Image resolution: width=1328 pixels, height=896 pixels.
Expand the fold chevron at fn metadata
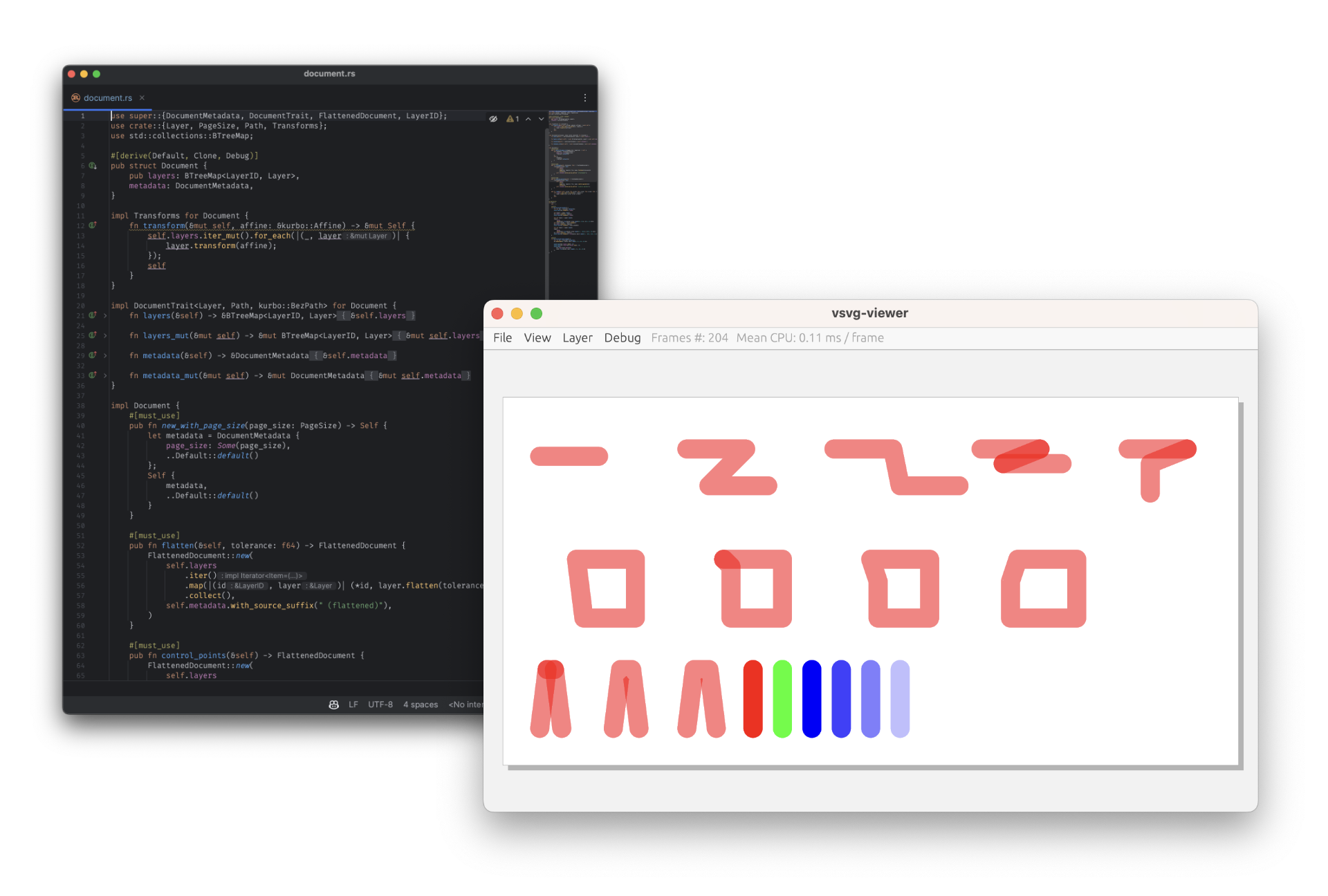click(105, 355)
